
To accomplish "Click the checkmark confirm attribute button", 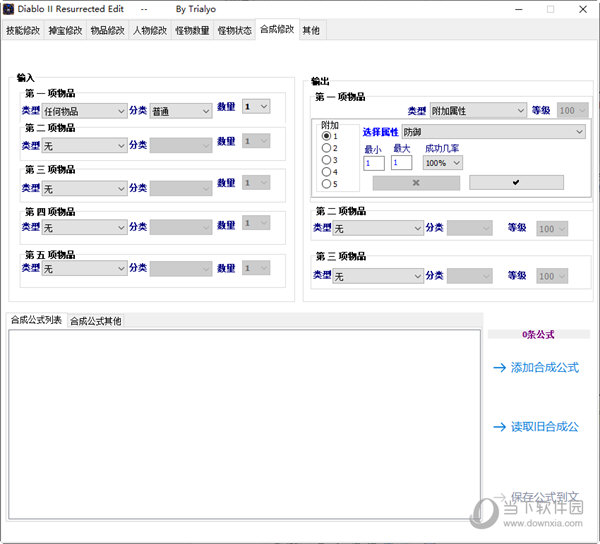I will click(x=516, y=182).
